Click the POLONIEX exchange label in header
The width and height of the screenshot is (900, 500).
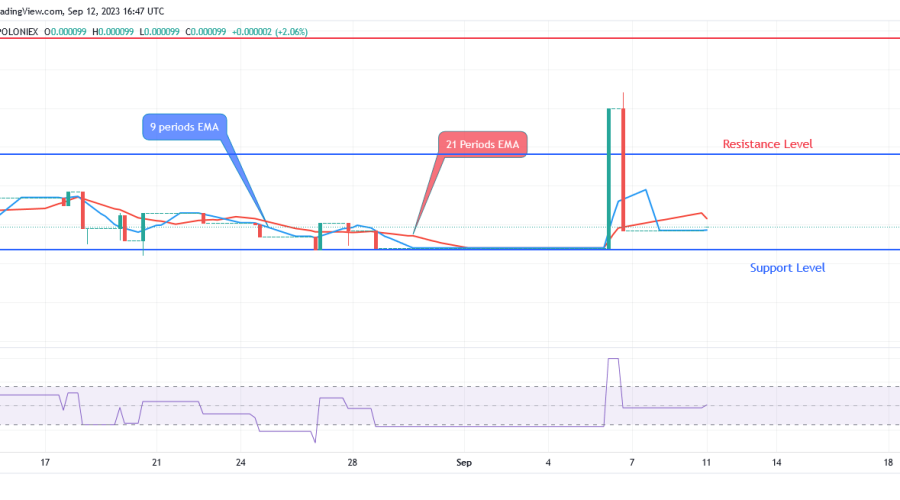(x=19, y=32)
